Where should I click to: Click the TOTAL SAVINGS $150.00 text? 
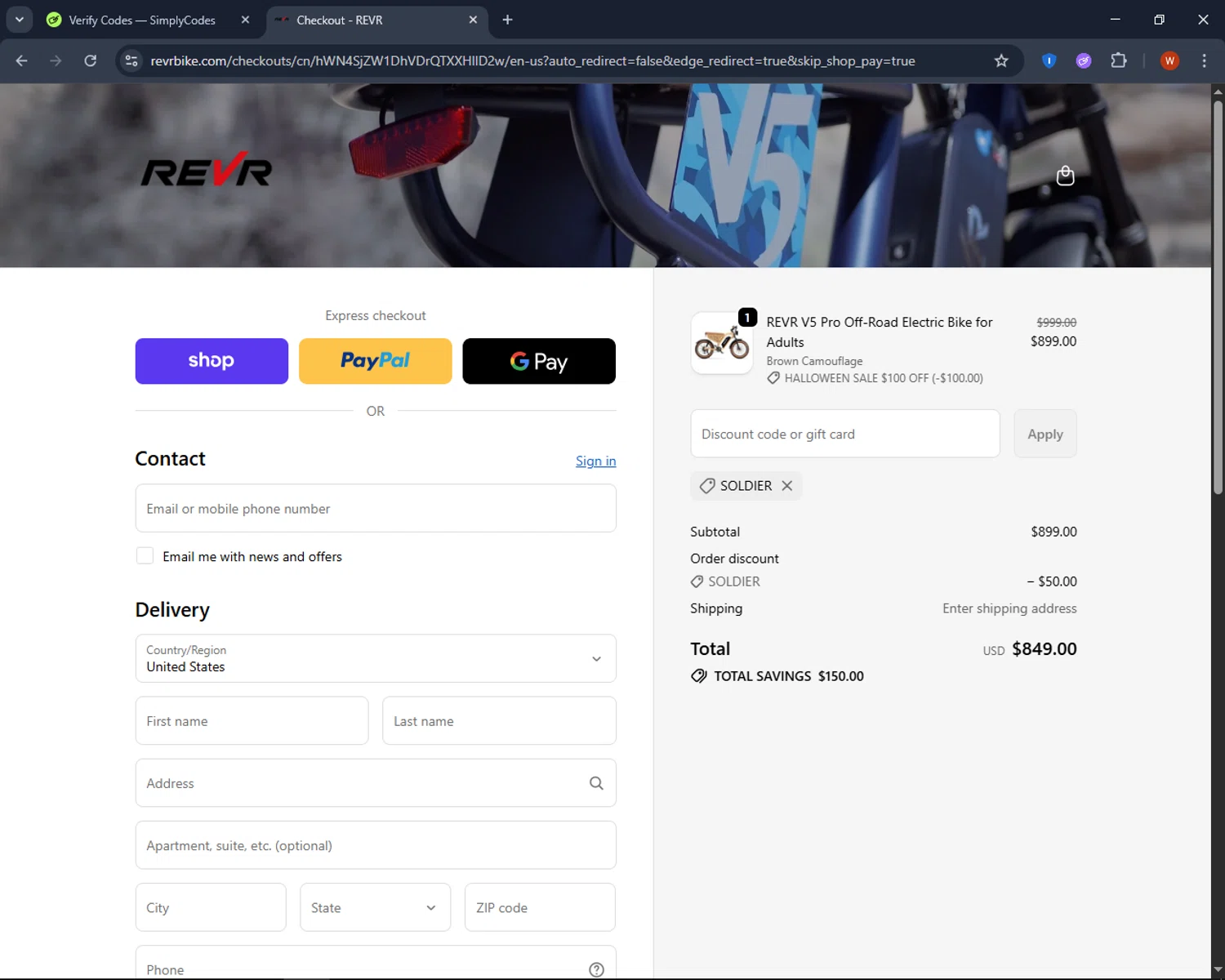click(789, 676)
